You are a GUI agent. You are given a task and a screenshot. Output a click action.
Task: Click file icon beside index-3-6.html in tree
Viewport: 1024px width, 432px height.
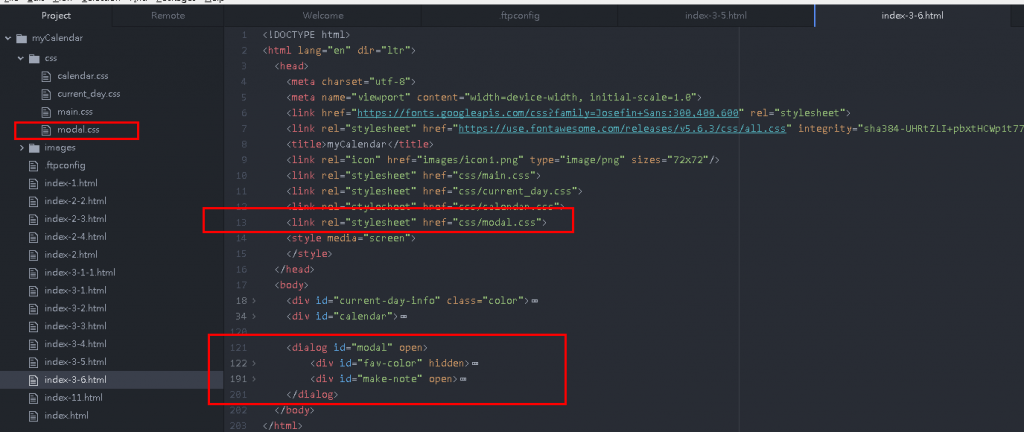(33, 380)
